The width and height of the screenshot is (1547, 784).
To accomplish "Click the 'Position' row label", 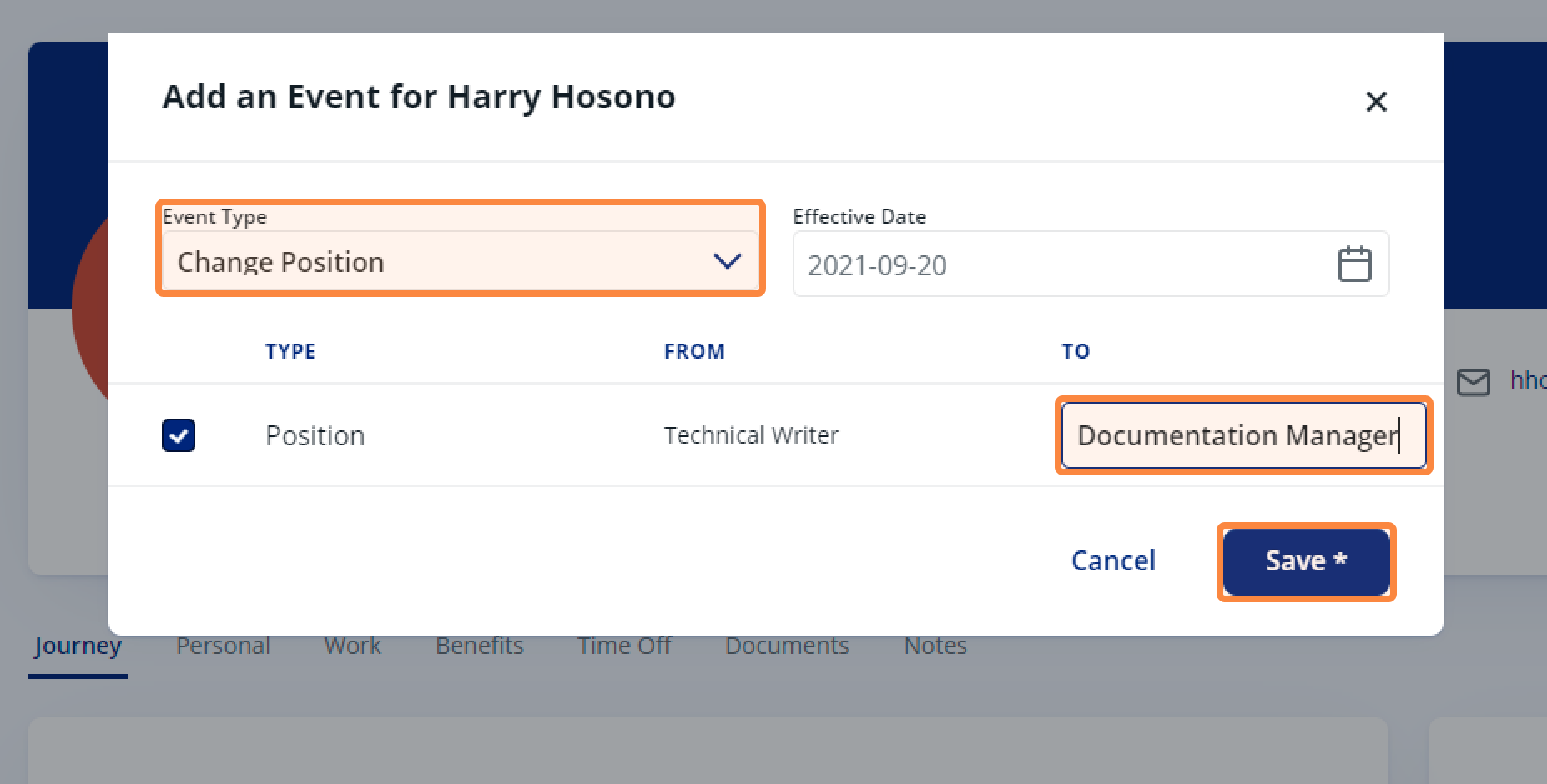I will pyautogui.click(x=315, y=435).
